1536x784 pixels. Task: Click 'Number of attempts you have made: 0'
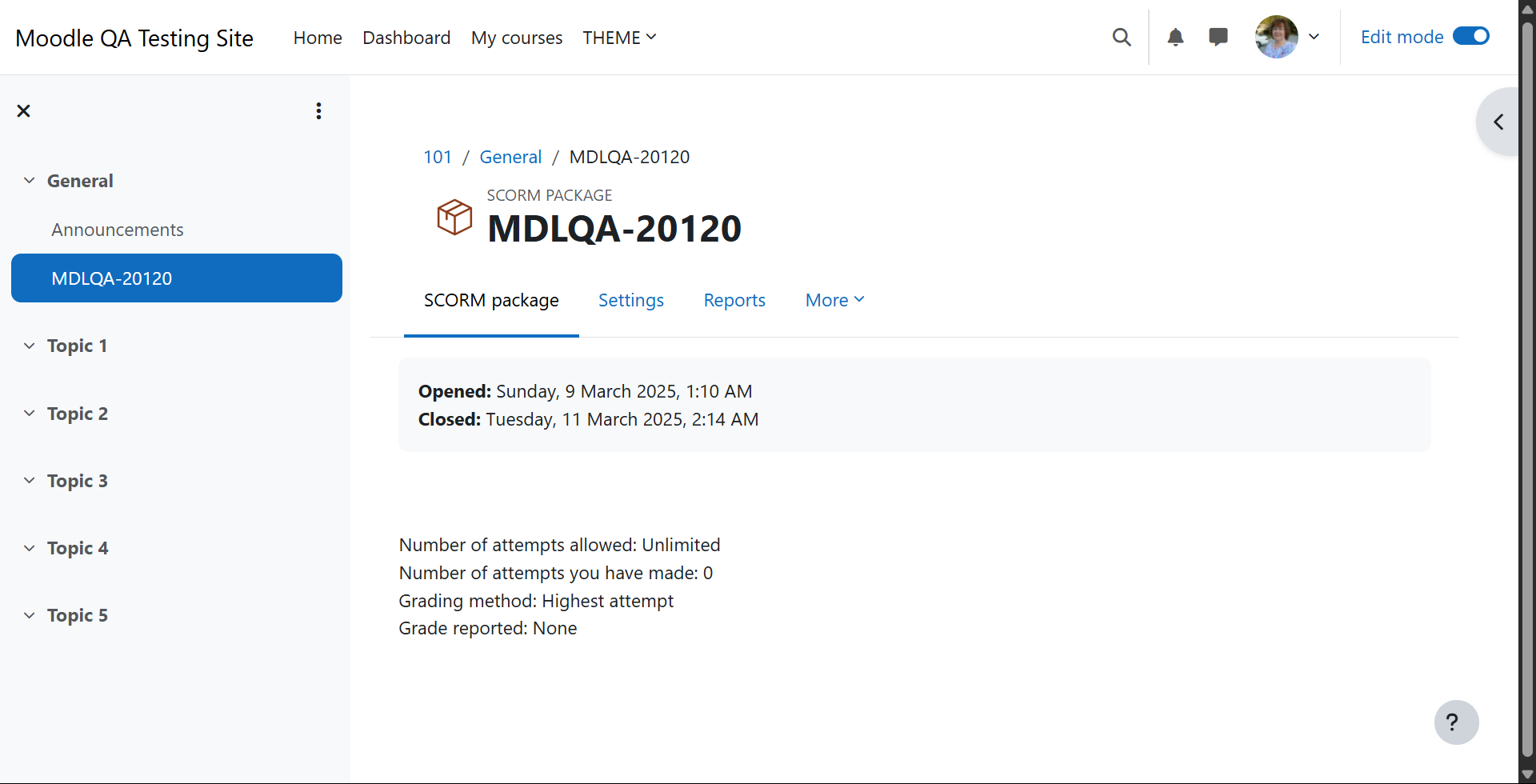click(556, 573)
